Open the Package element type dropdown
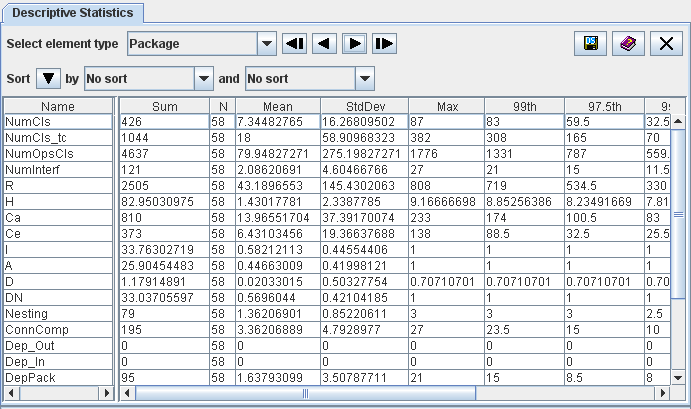Viewport: 691px width, 409px height. (266, 44)
